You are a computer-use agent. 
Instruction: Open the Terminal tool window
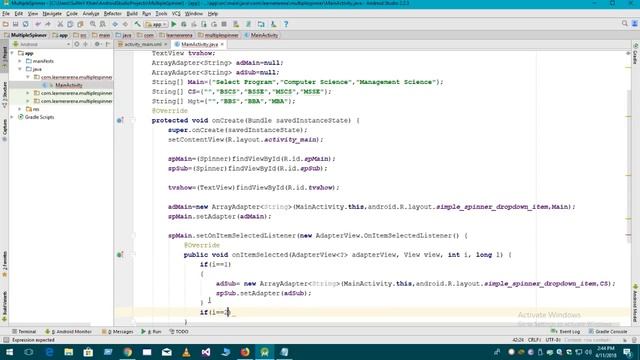coord(24,331)
